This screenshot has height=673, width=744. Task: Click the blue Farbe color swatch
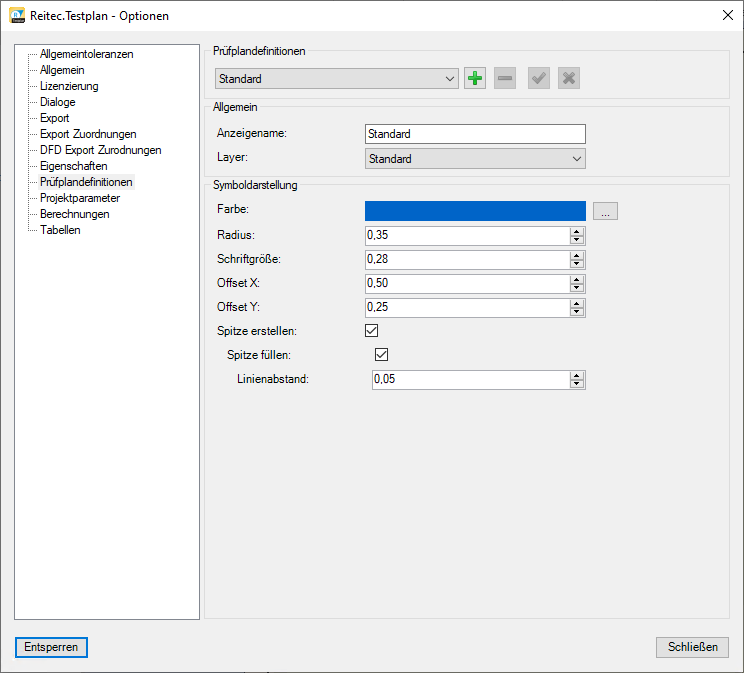pyautogui.click(x=475, y=210)
